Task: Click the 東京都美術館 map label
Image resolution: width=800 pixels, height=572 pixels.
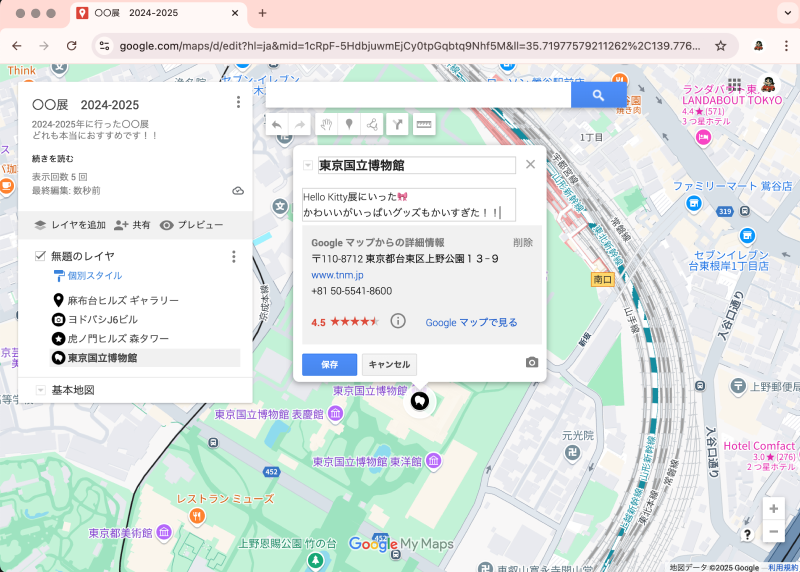Action: coord(120,533)
